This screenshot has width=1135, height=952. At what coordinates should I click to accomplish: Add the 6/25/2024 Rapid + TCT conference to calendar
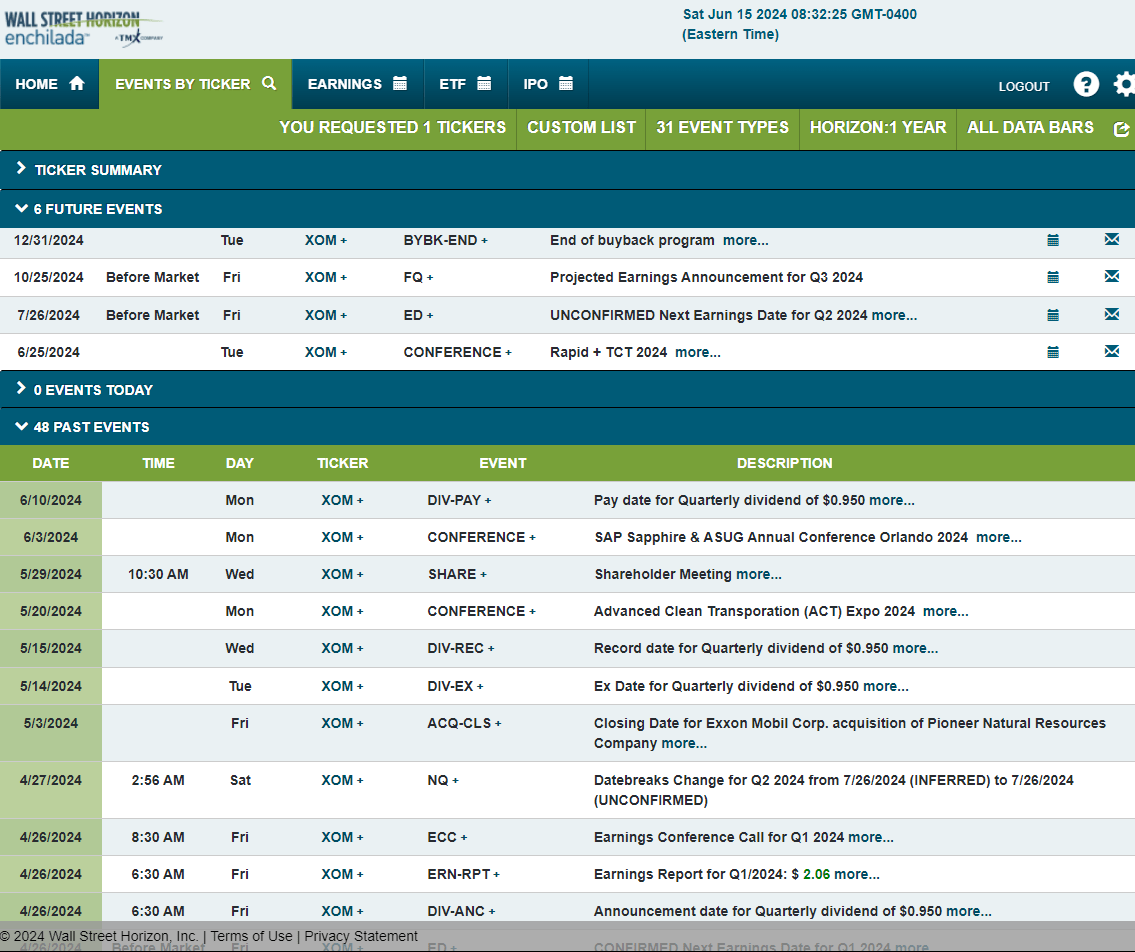pyautogui.click(x=1053, y=353)
